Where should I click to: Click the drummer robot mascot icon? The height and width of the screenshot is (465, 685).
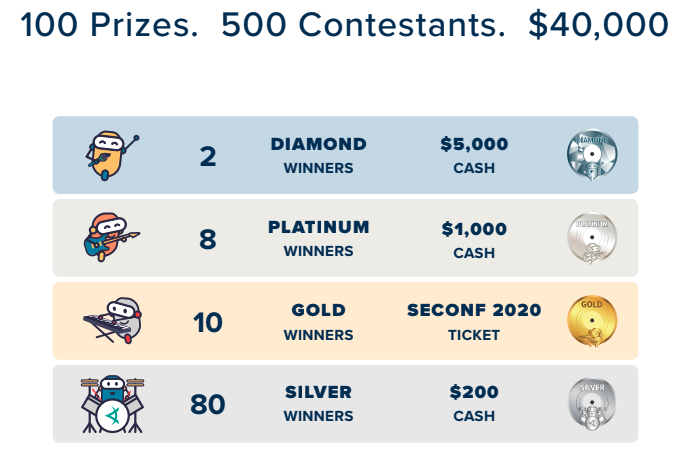pyautogui.click(x=113, y=404)
